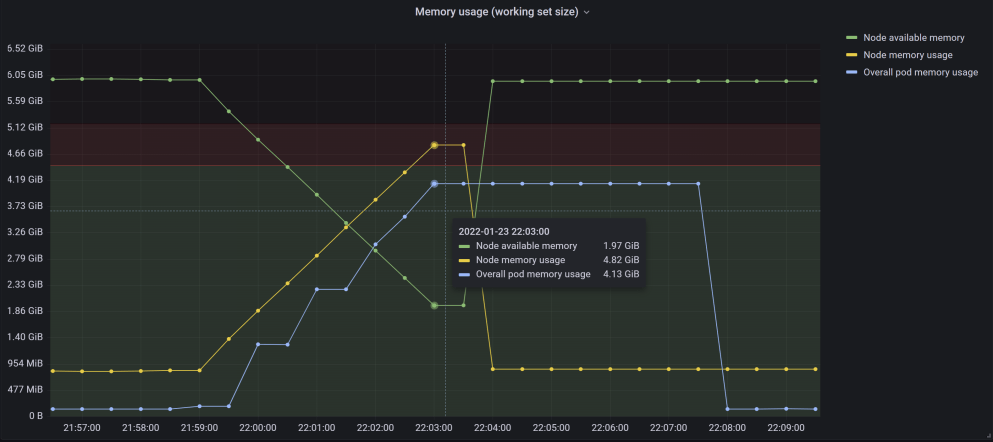This screenshot has width=993, height=442.
Task: Click the tooltip value 4.13 GiB
Action: [621, 274]
